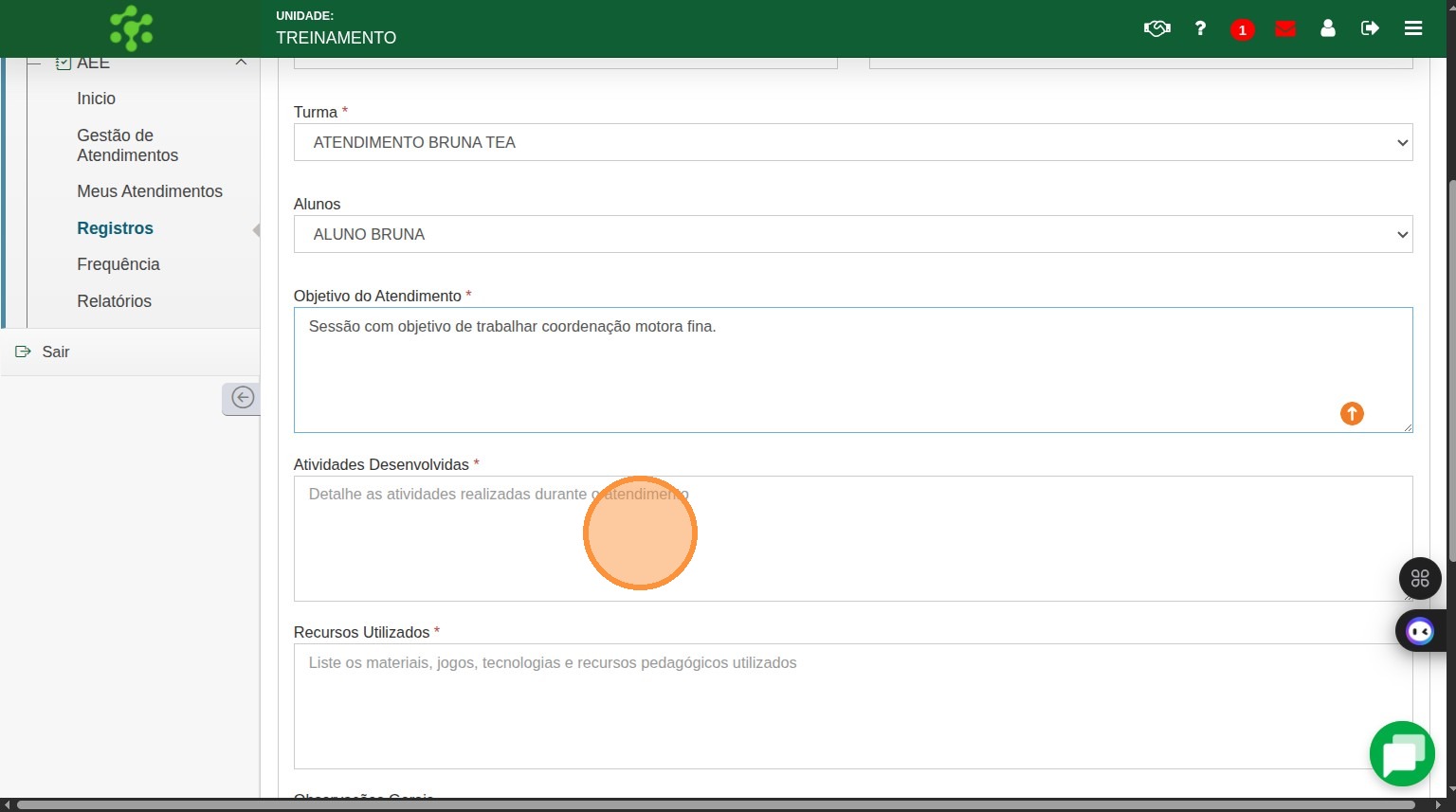Click the Recursos Utilizados label

point(361,632)
